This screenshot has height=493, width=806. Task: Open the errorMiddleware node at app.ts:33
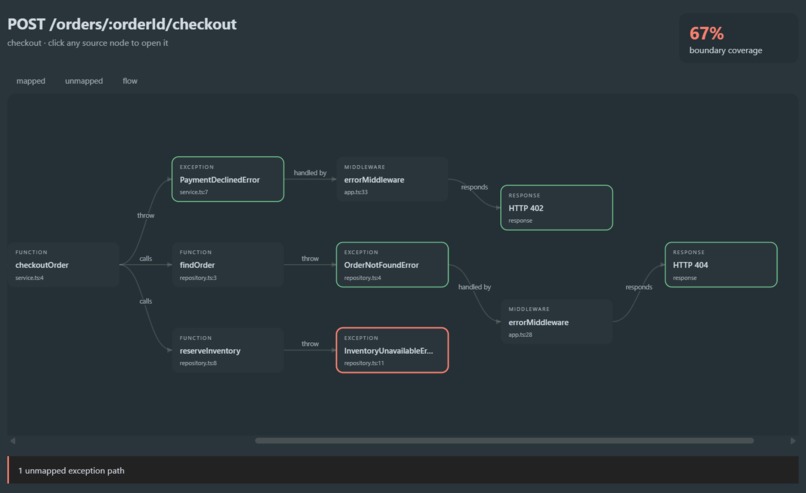392,179
